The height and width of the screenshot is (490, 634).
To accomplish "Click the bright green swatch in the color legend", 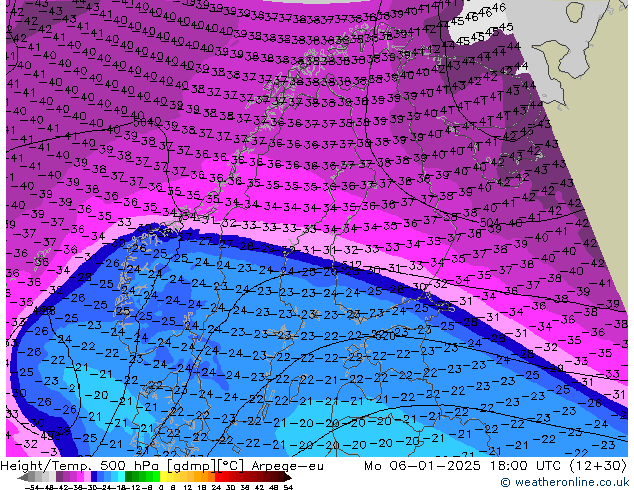I will pos(156,476).
